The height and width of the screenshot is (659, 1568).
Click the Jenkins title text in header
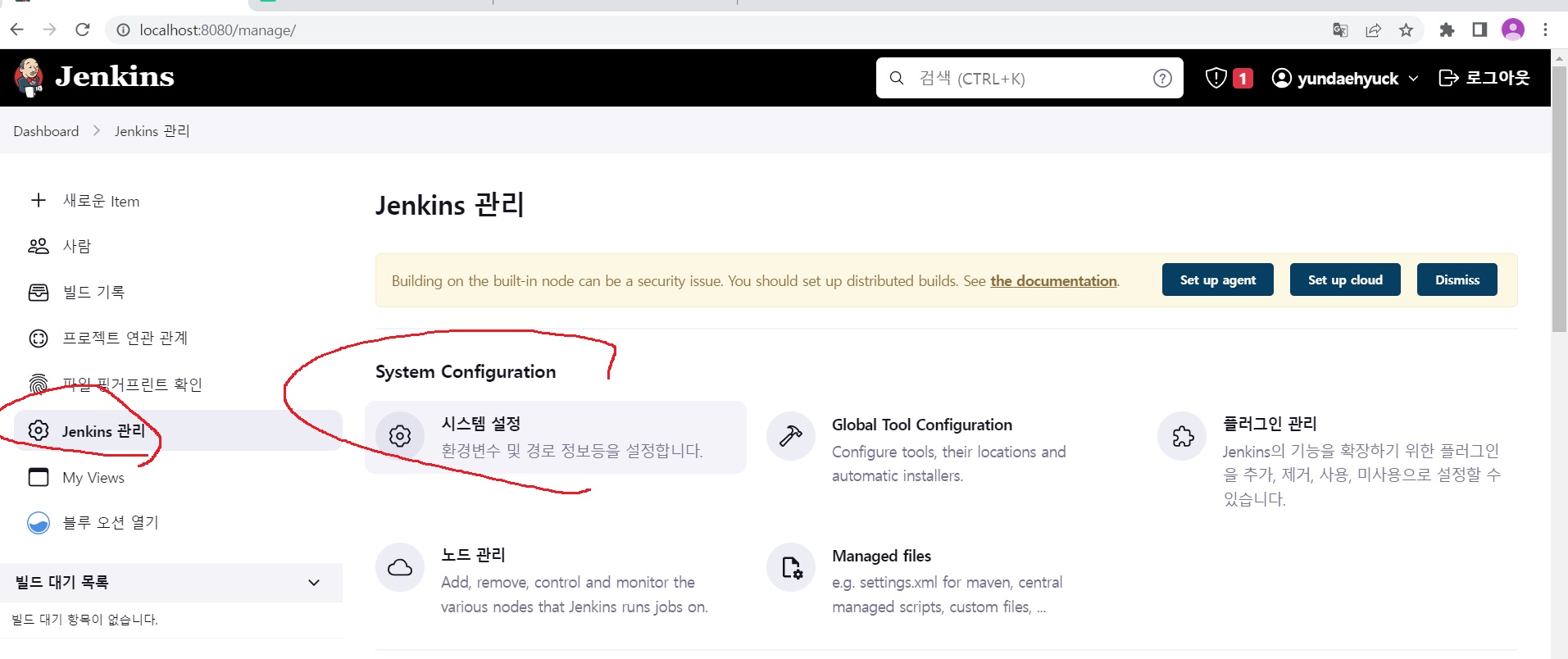115,77
